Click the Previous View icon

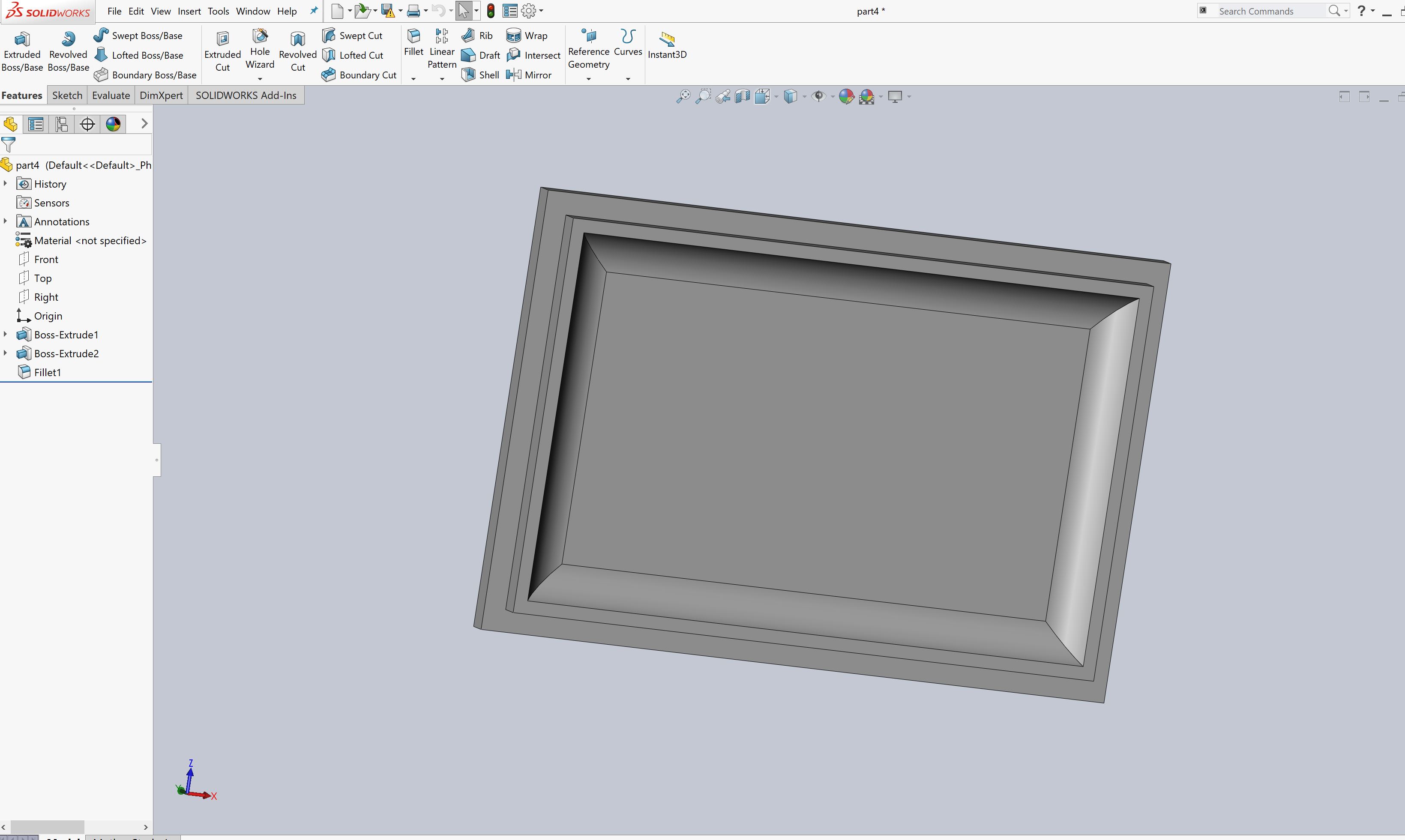723,96
